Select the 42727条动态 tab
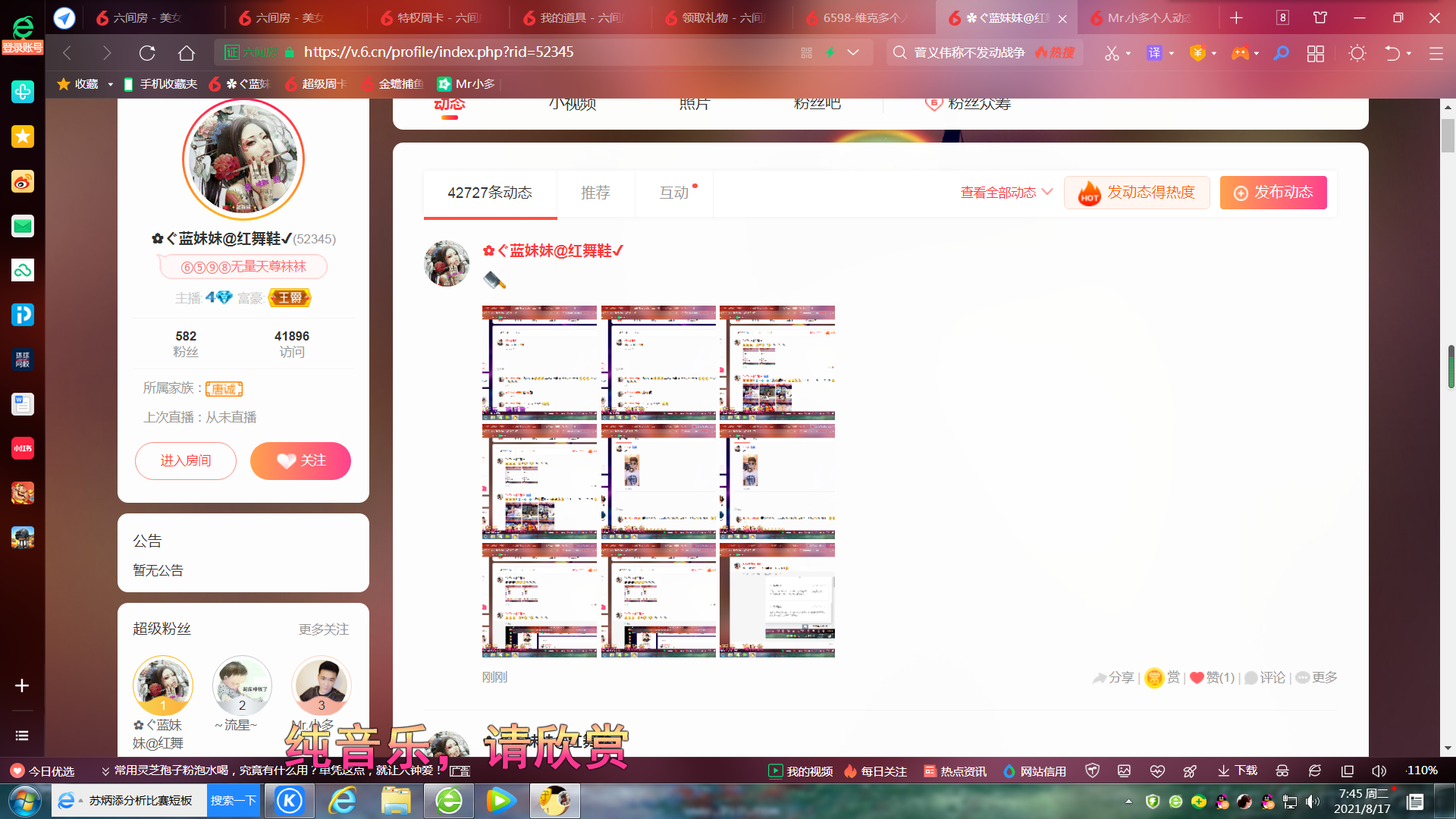Screen dimensions: 1456x819 (490, 193)
